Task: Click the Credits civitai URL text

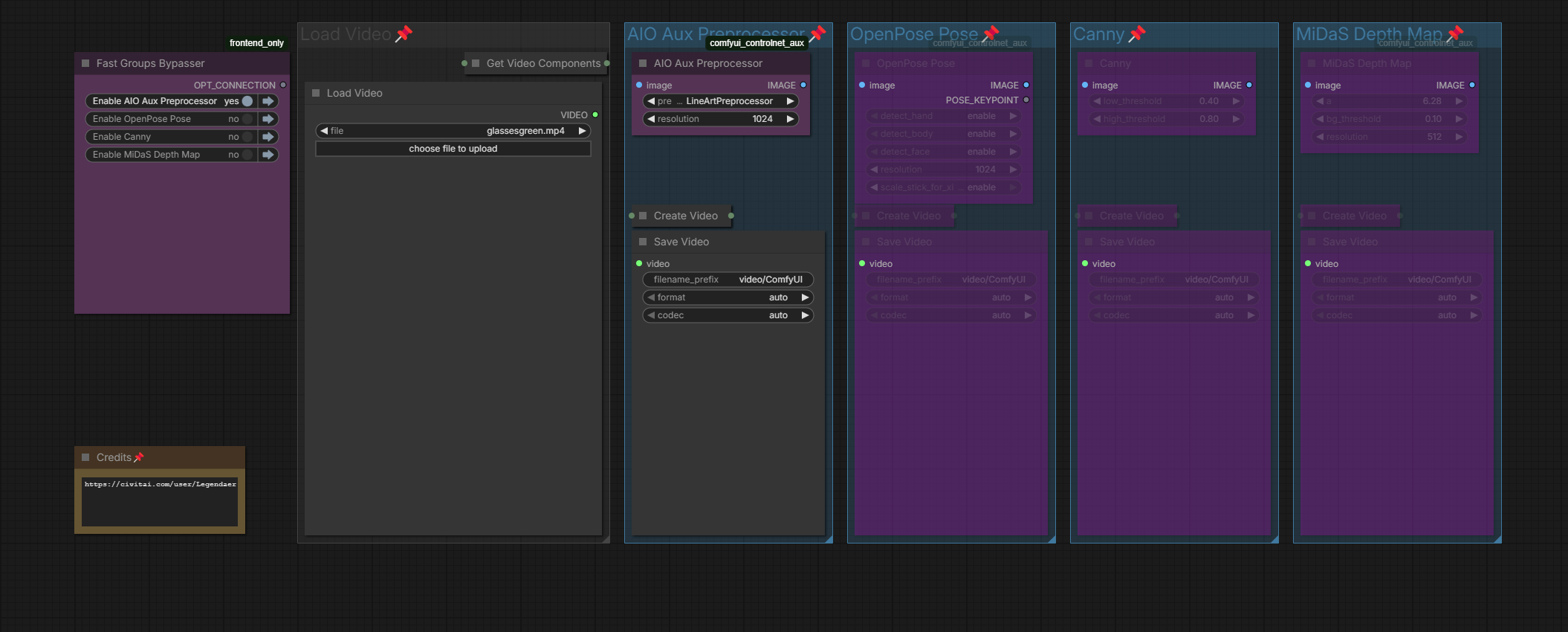Action: (160, 484)
